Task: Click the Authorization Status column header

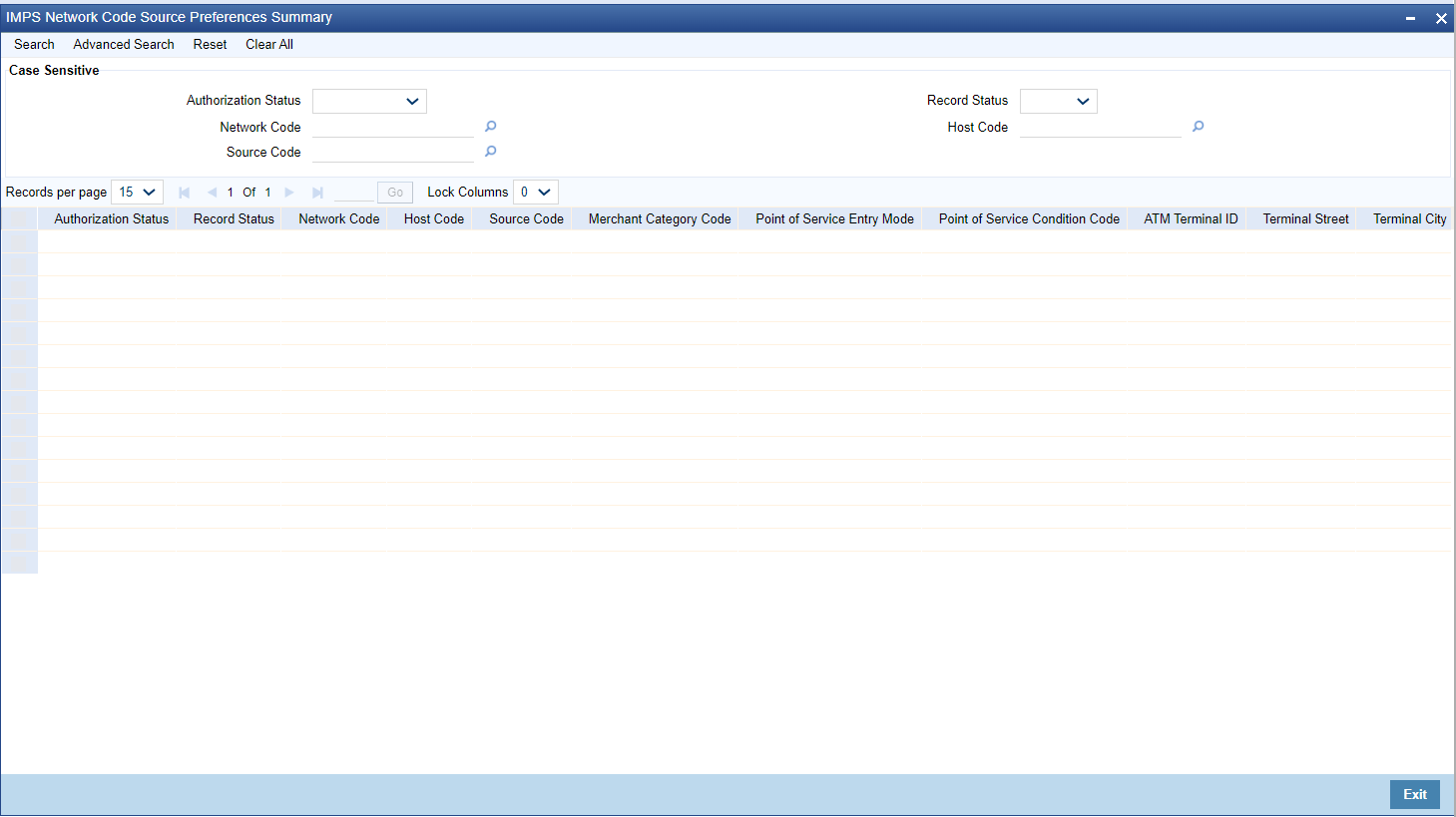Action: pyautogui.click(x=112, y=219)
